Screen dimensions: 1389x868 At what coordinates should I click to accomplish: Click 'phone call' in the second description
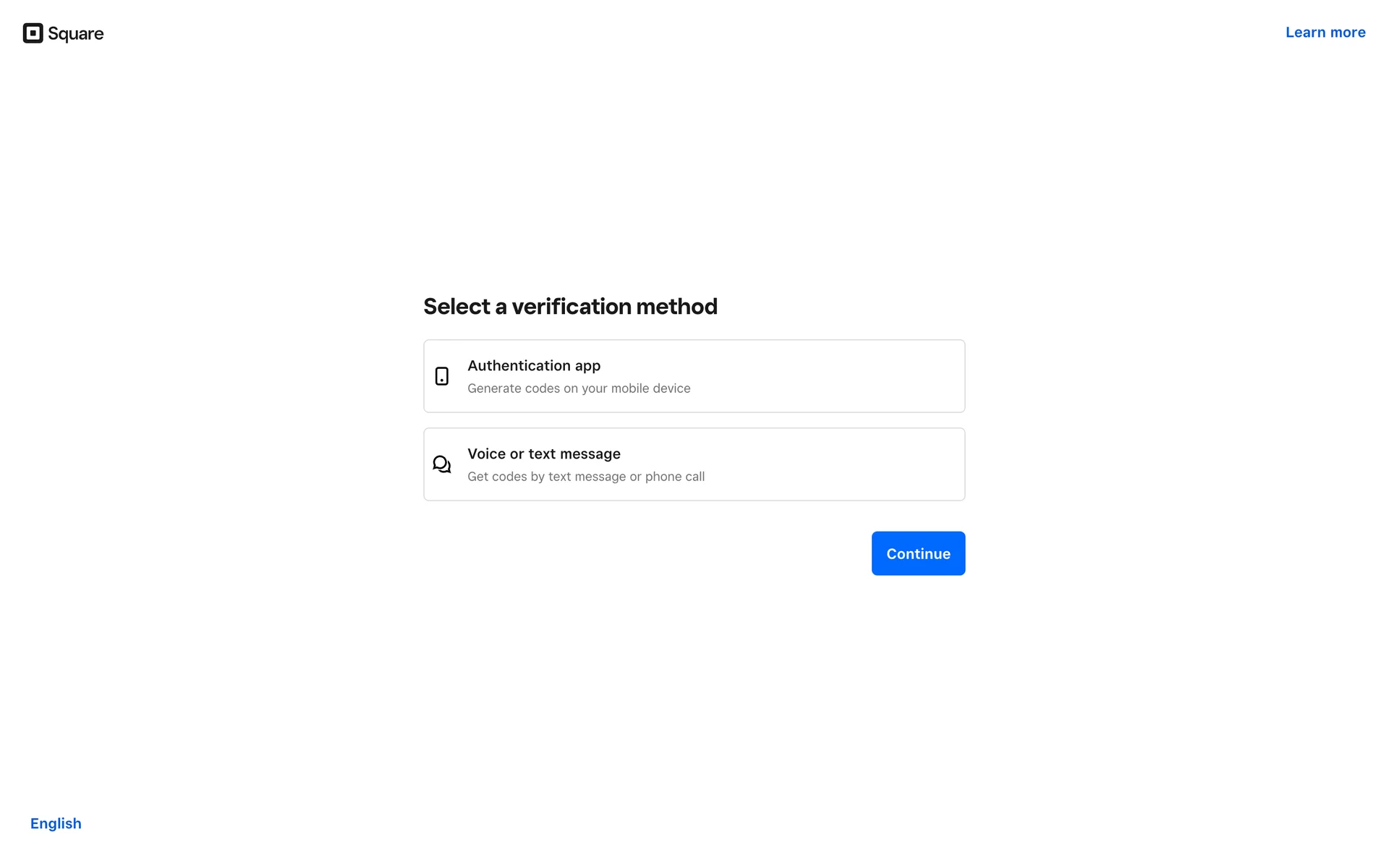pyautogui.click(x=674, y=477)
